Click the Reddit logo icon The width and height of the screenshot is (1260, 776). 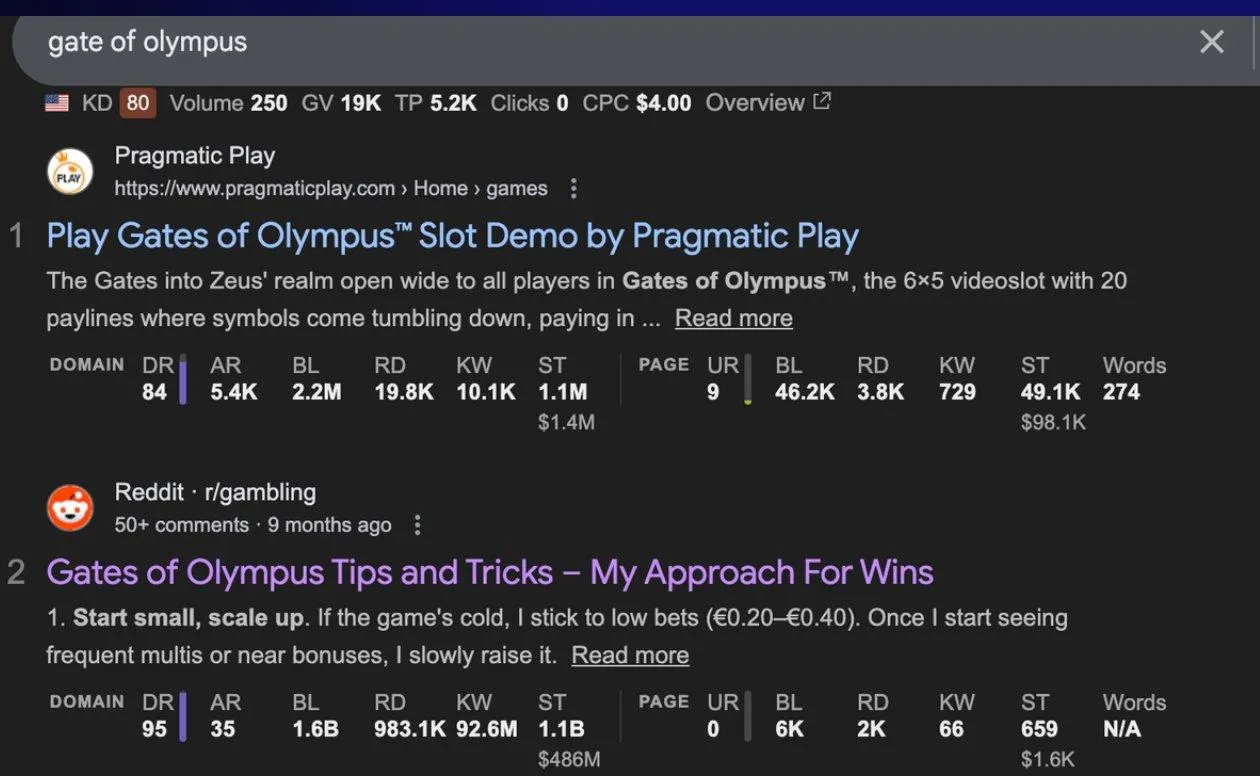70,508
